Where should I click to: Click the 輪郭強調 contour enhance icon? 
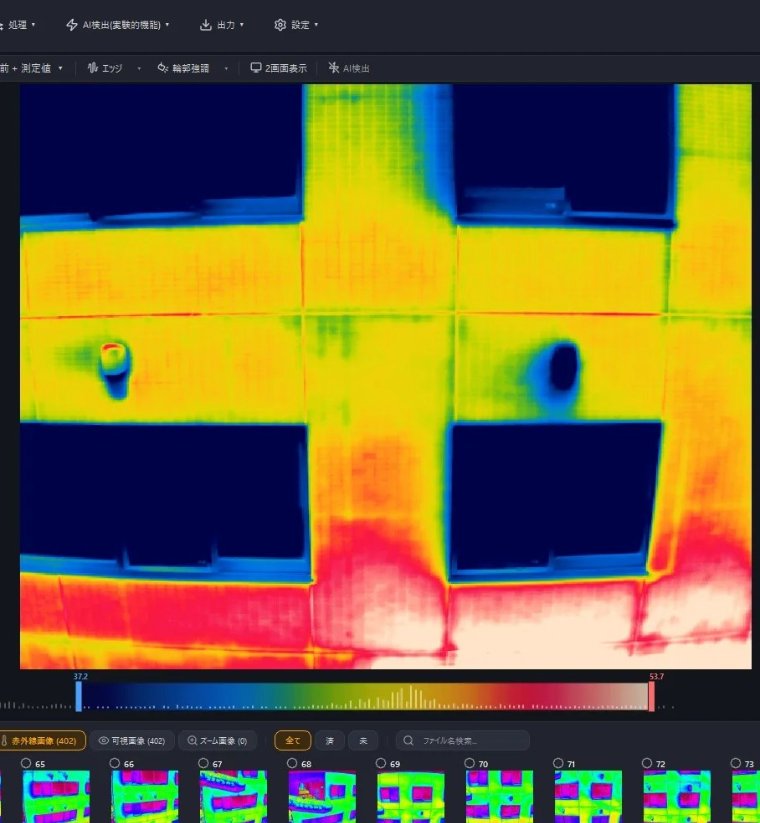click(x=163, y=68)
